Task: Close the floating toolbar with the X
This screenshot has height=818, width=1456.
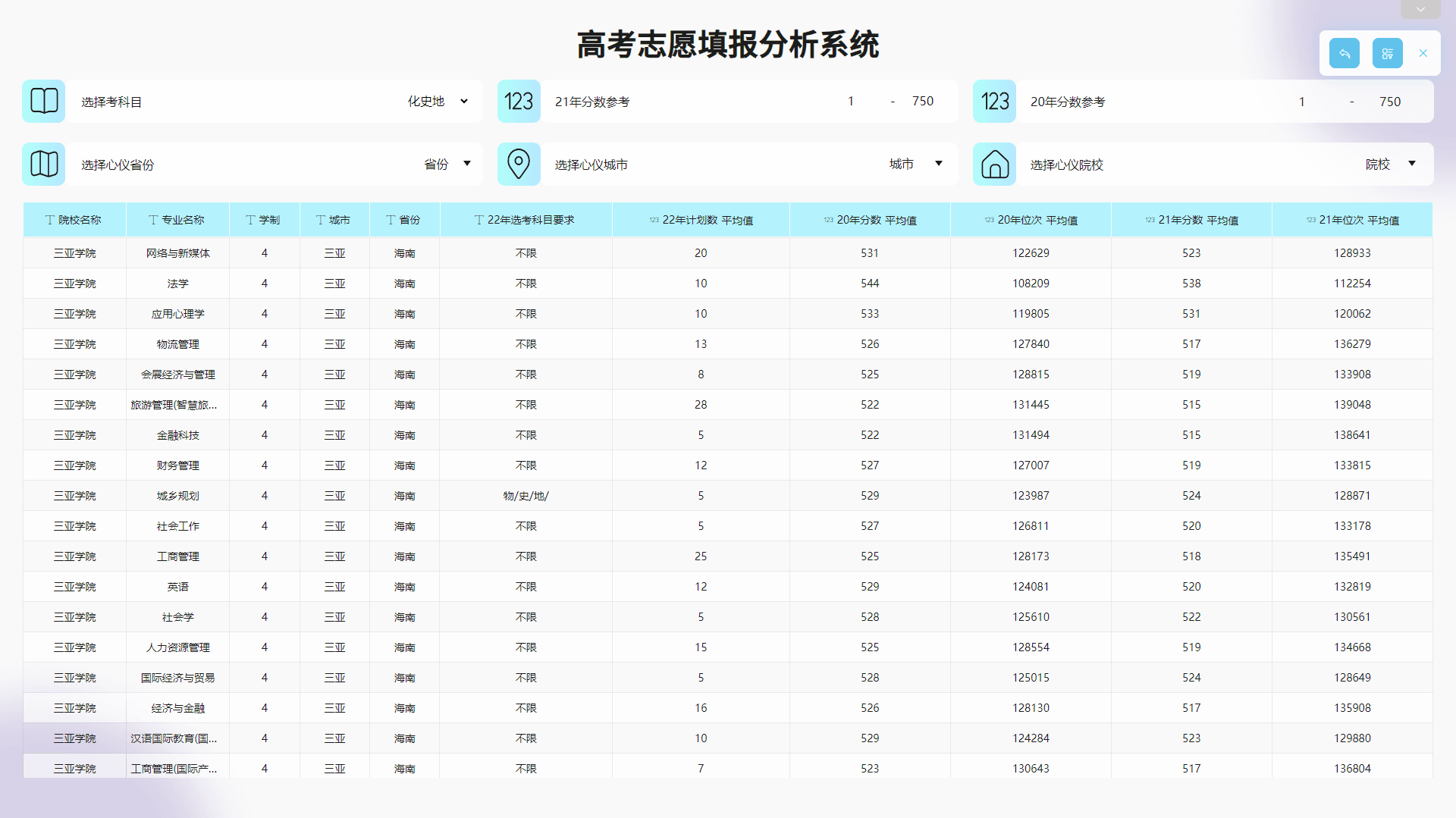Action: (x=1423, y=53)
